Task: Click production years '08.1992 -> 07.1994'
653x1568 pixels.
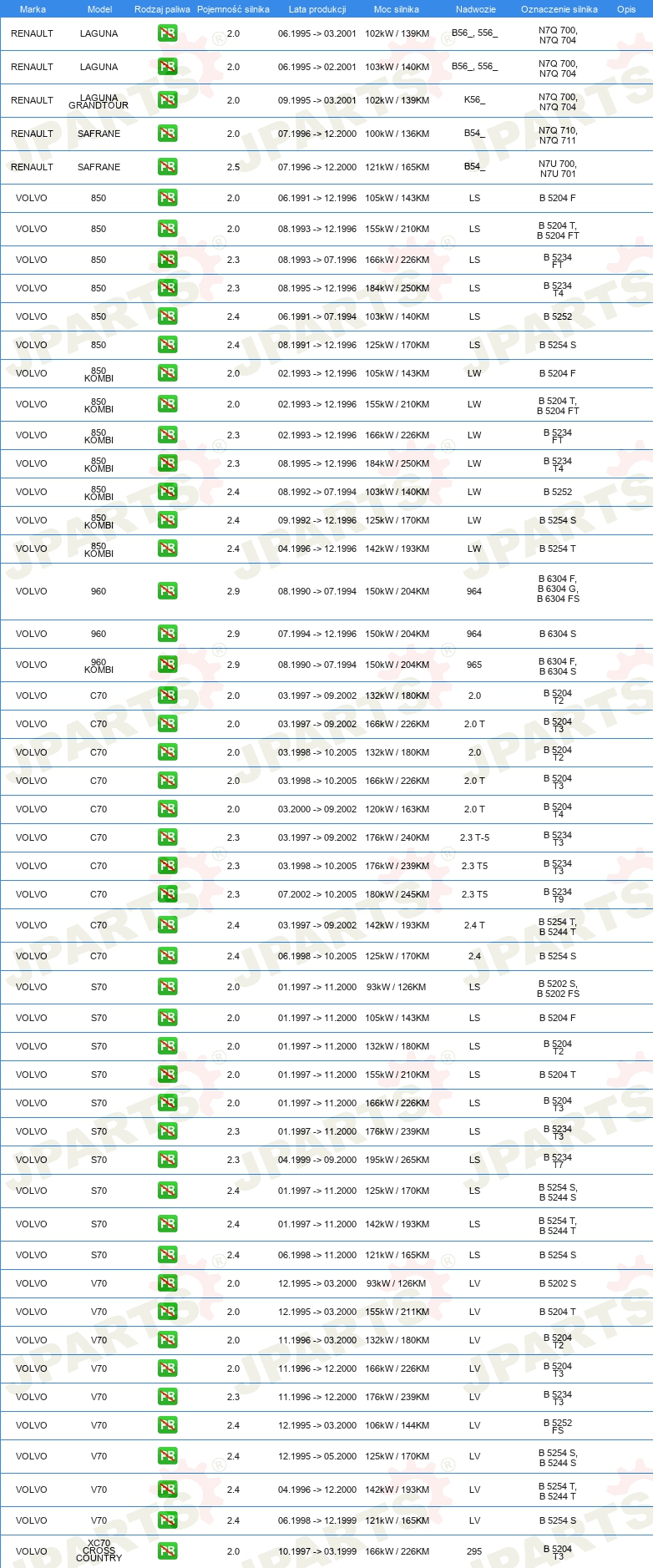Action: pos(317,492)
